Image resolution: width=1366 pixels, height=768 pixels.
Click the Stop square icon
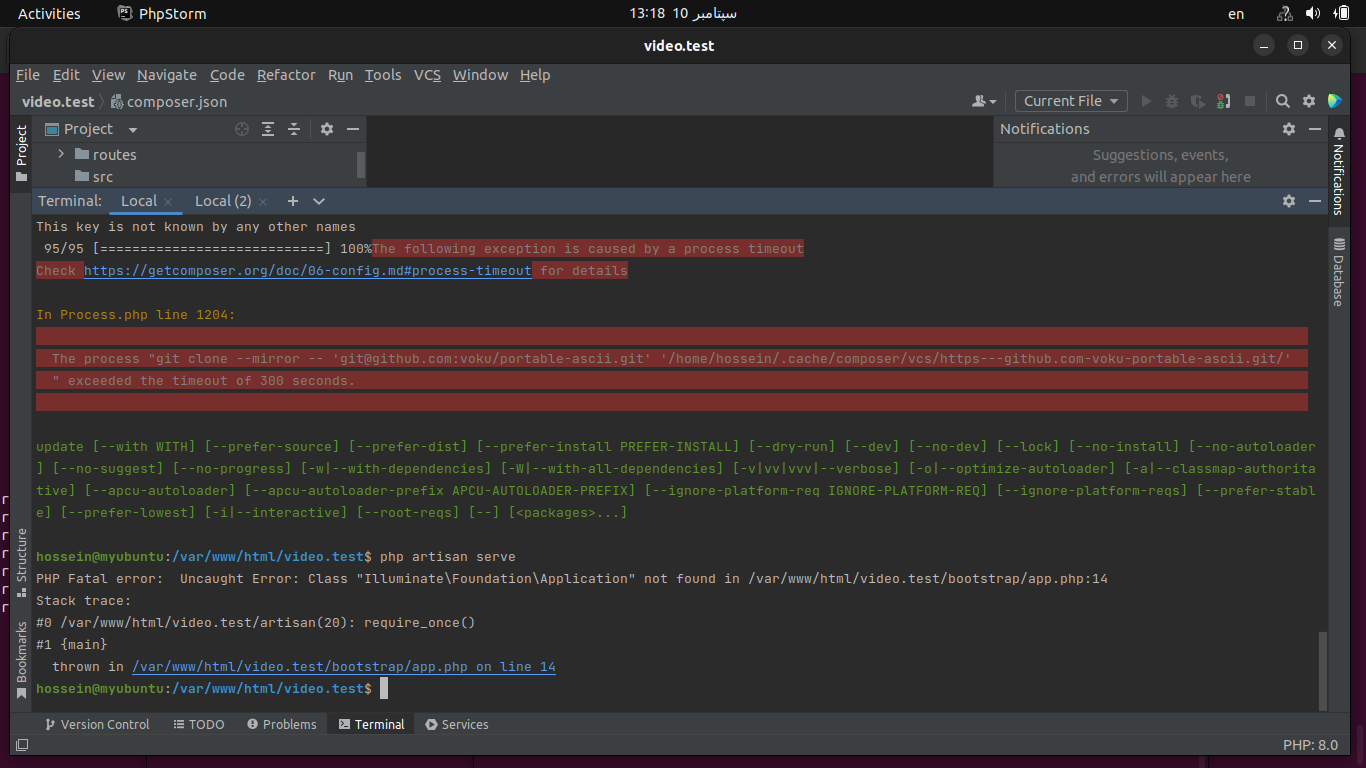pyautogui.click(x=1250, y=101)
